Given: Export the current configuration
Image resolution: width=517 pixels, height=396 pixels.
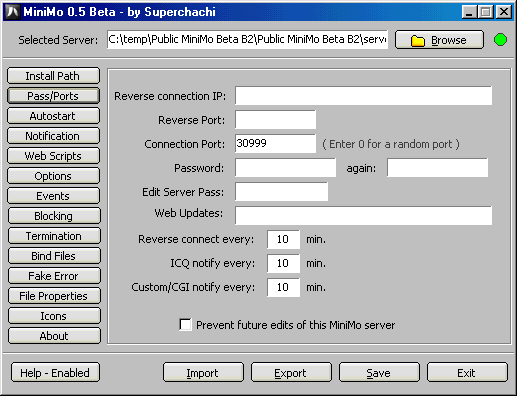Looking at the screenshot, I should tap(291, 372).
